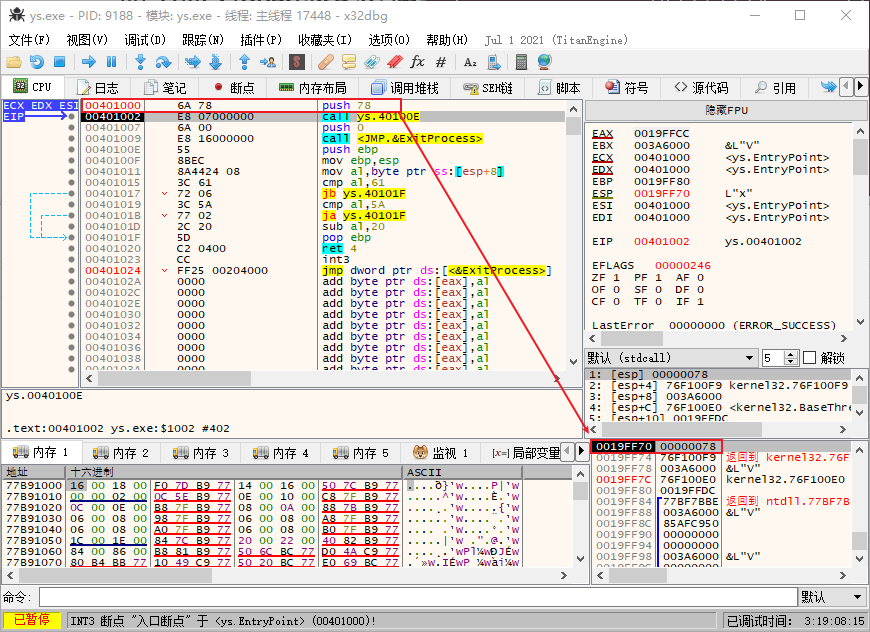Open the 符号 tab
This screenshot has width=870, height=632.
(626, 88)
